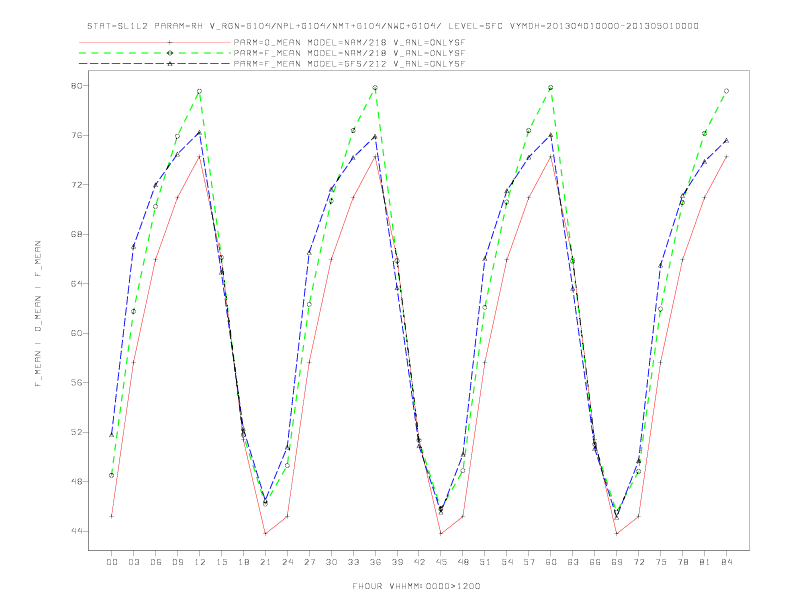Click red plus data point at hour 21 minimum

point(265,534)
